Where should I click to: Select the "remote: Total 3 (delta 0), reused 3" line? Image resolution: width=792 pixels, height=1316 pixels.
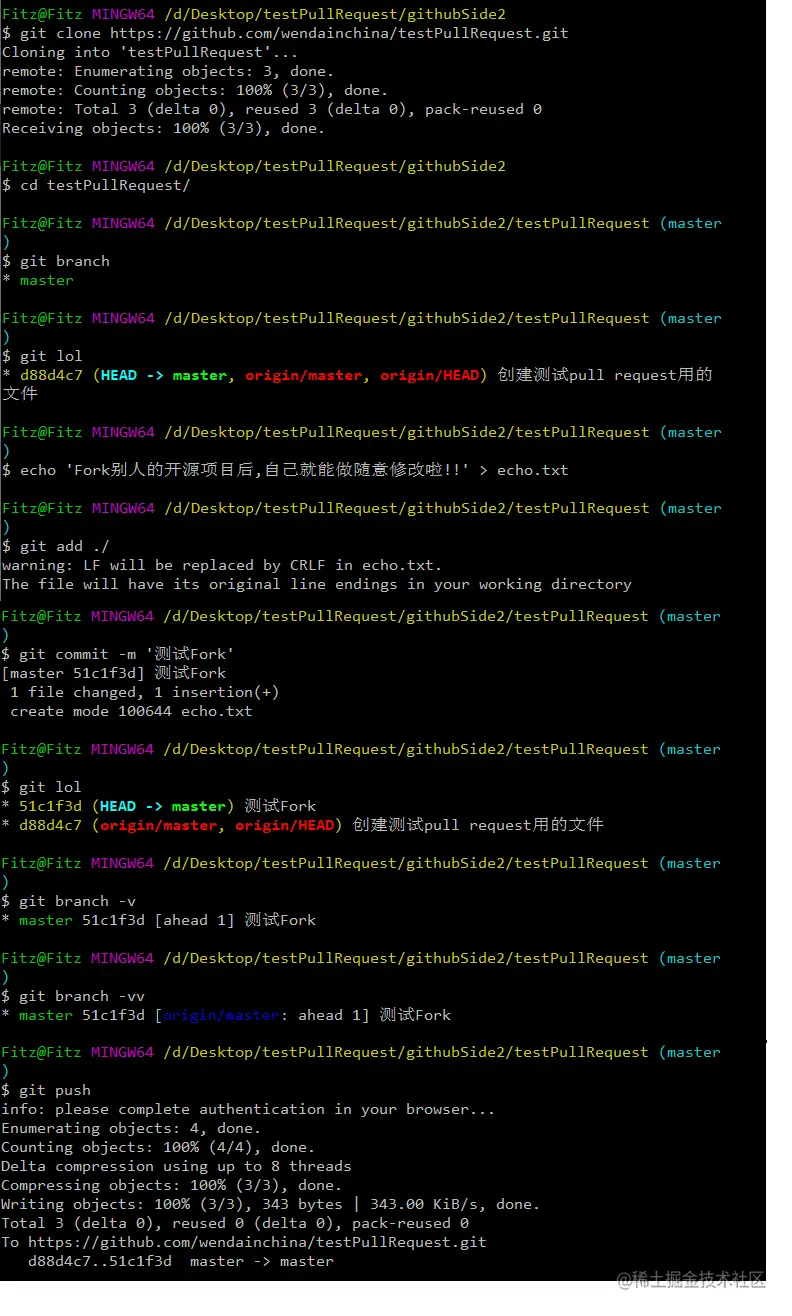(x=272, y=109)
